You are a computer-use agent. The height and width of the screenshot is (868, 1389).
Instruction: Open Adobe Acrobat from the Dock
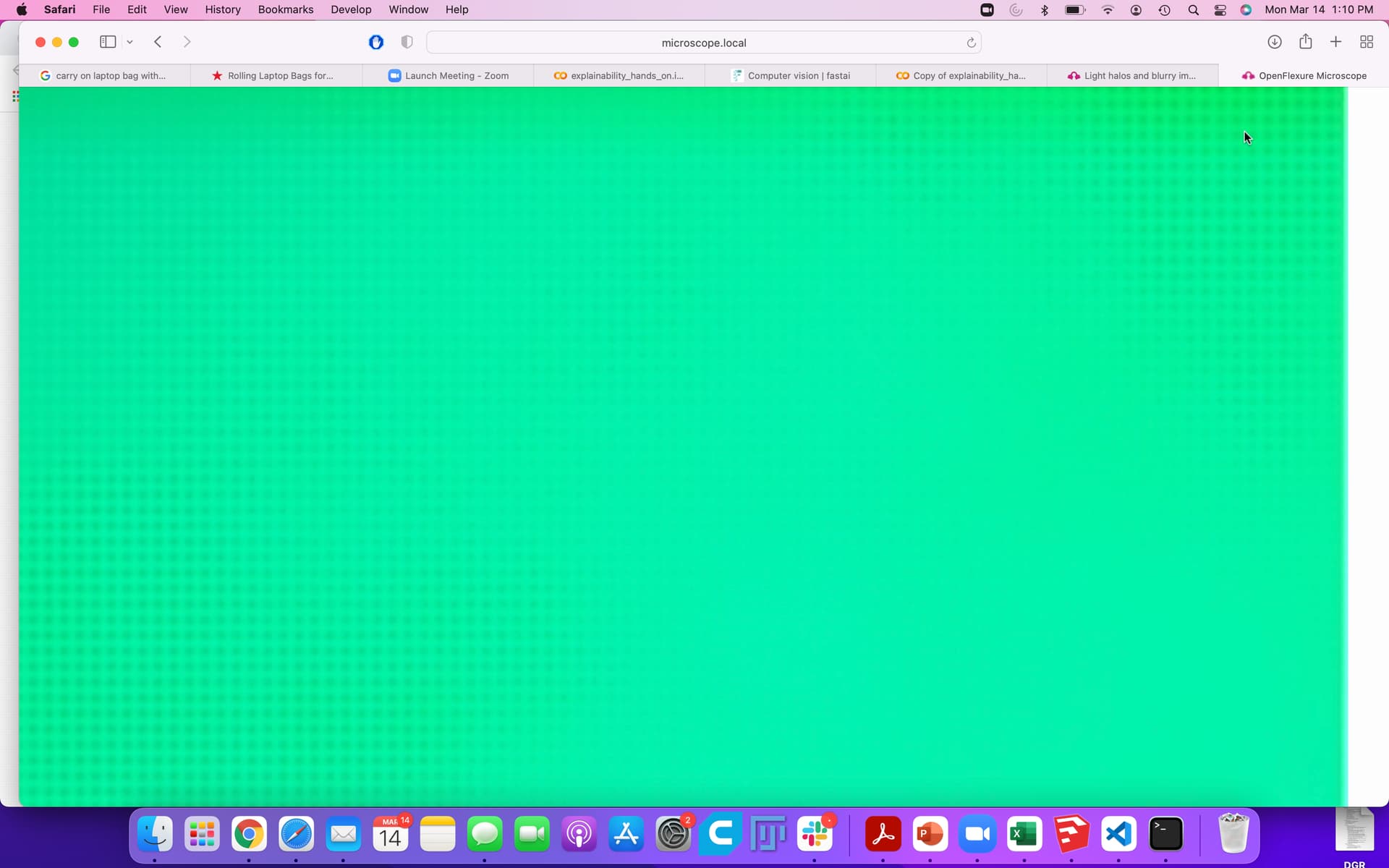pyautogui.click(x=883, y=835)
